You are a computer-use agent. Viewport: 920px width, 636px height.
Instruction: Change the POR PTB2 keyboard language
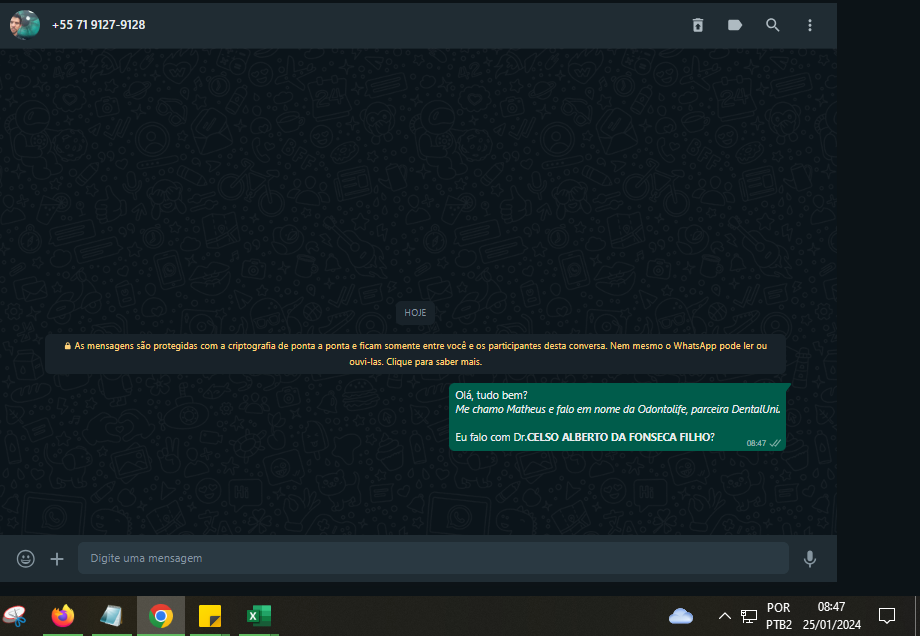point(779,616)
